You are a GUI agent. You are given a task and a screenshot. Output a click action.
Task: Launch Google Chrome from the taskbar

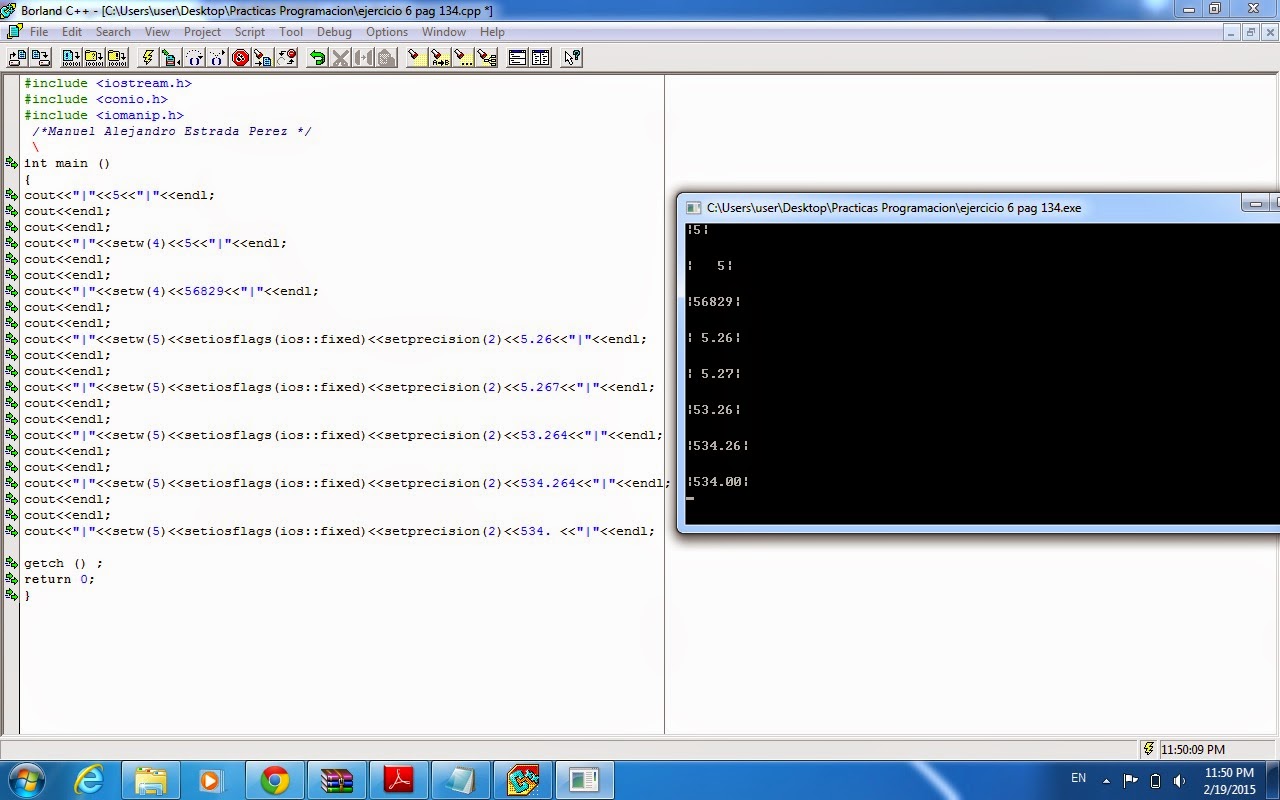pos(275,778)
